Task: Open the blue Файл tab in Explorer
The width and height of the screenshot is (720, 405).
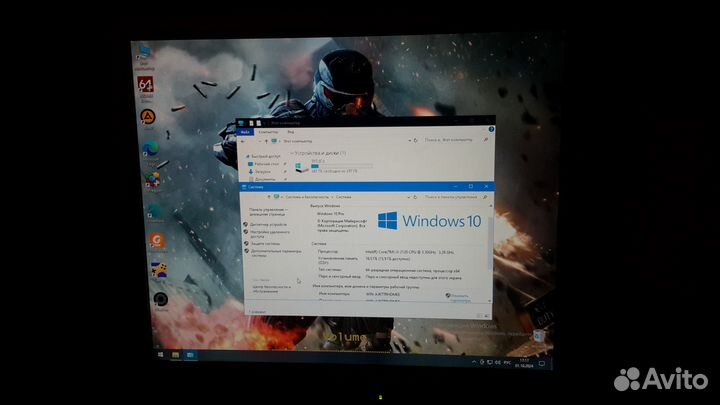Action: pos(245,132)
